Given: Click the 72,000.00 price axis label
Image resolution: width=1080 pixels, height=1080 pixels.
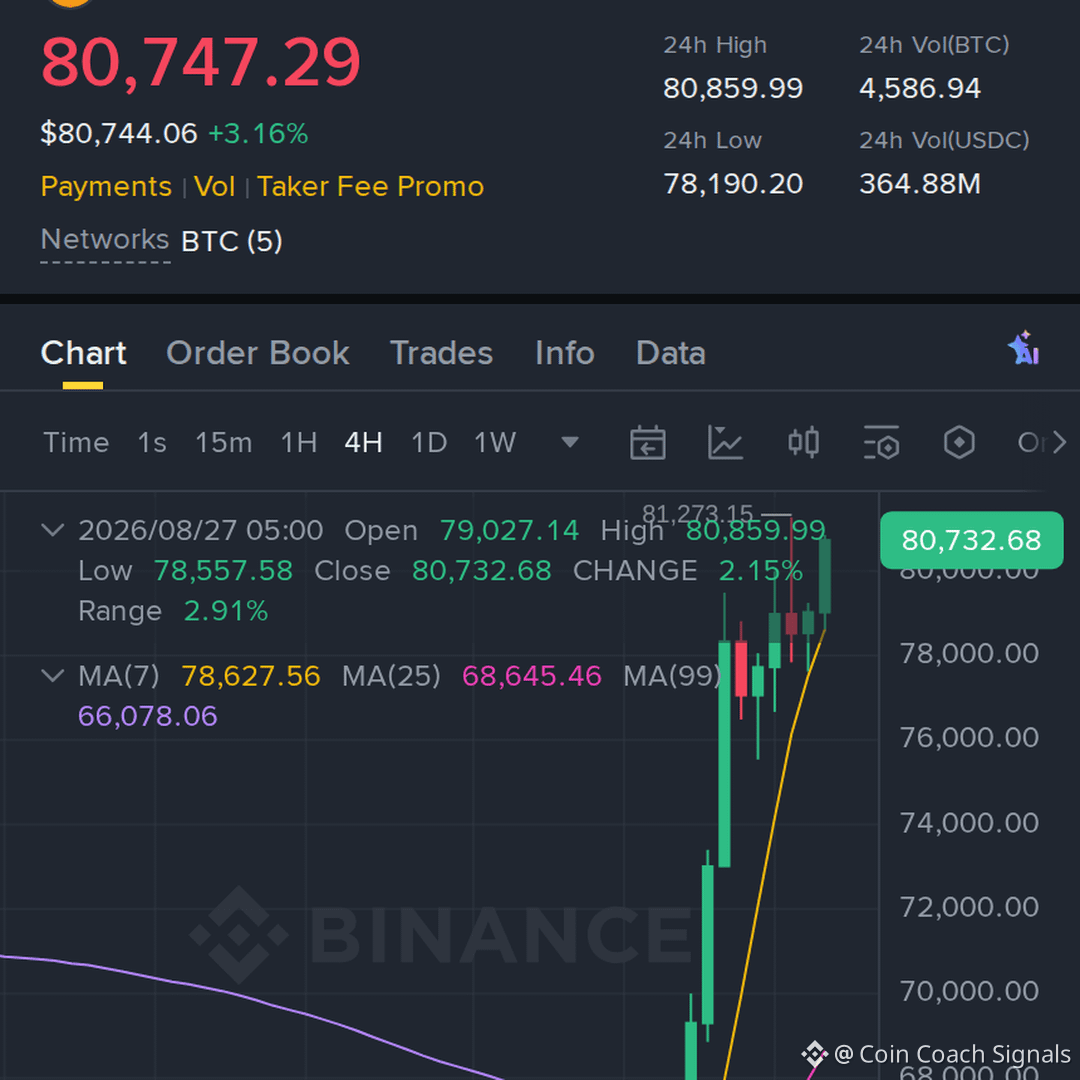Looking at the screenshot, I should pos(969,907).
